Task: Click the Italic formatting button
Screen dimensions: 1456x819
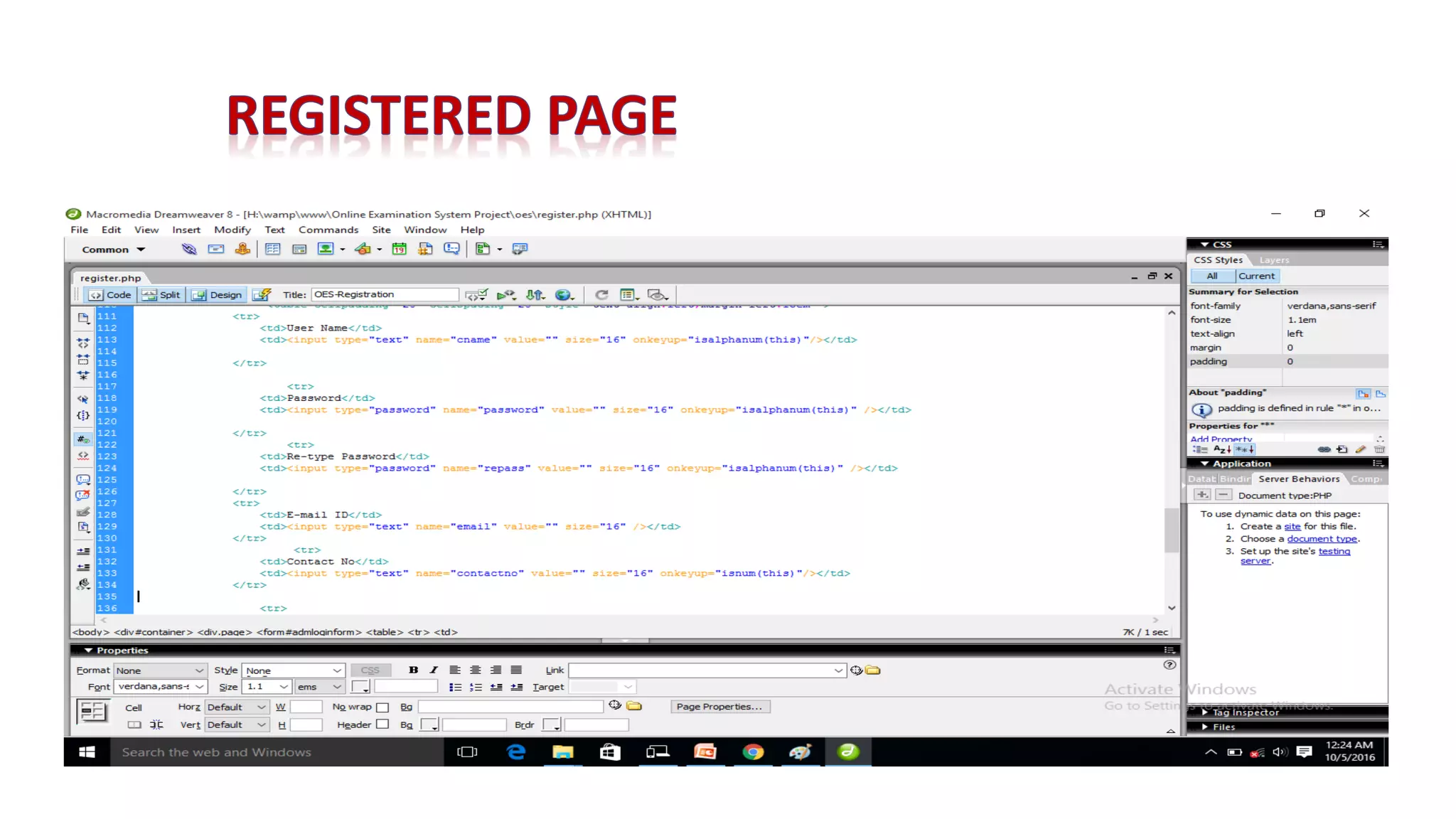Action: [434, 670]
